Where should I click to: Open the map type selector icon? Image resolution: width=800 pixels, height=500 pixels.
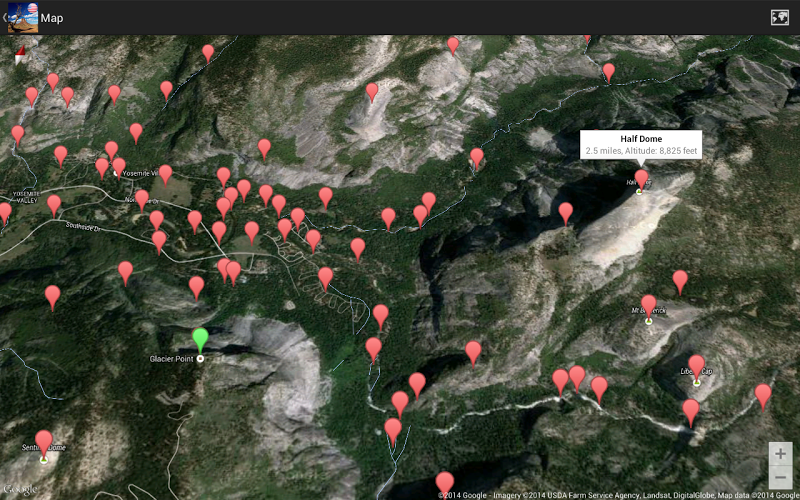click(x=780, y=17)
